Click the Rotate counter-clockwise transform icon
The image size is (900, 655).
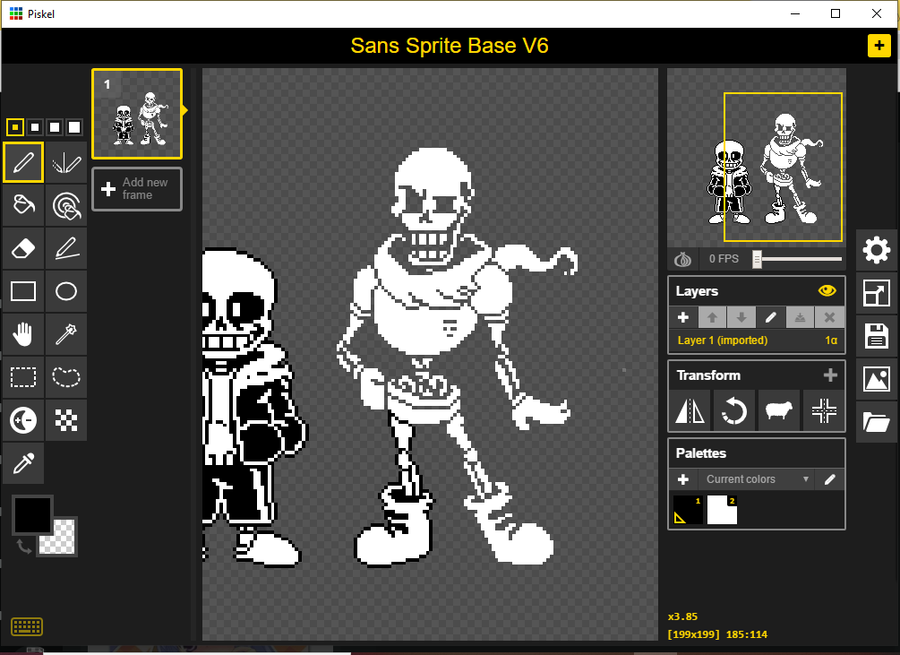(x=734, y=411)
